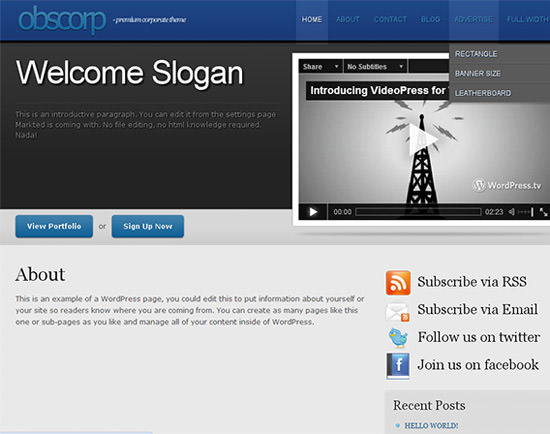Mute the video with speaker icon
Screen dimensions: 550x434
511,212
